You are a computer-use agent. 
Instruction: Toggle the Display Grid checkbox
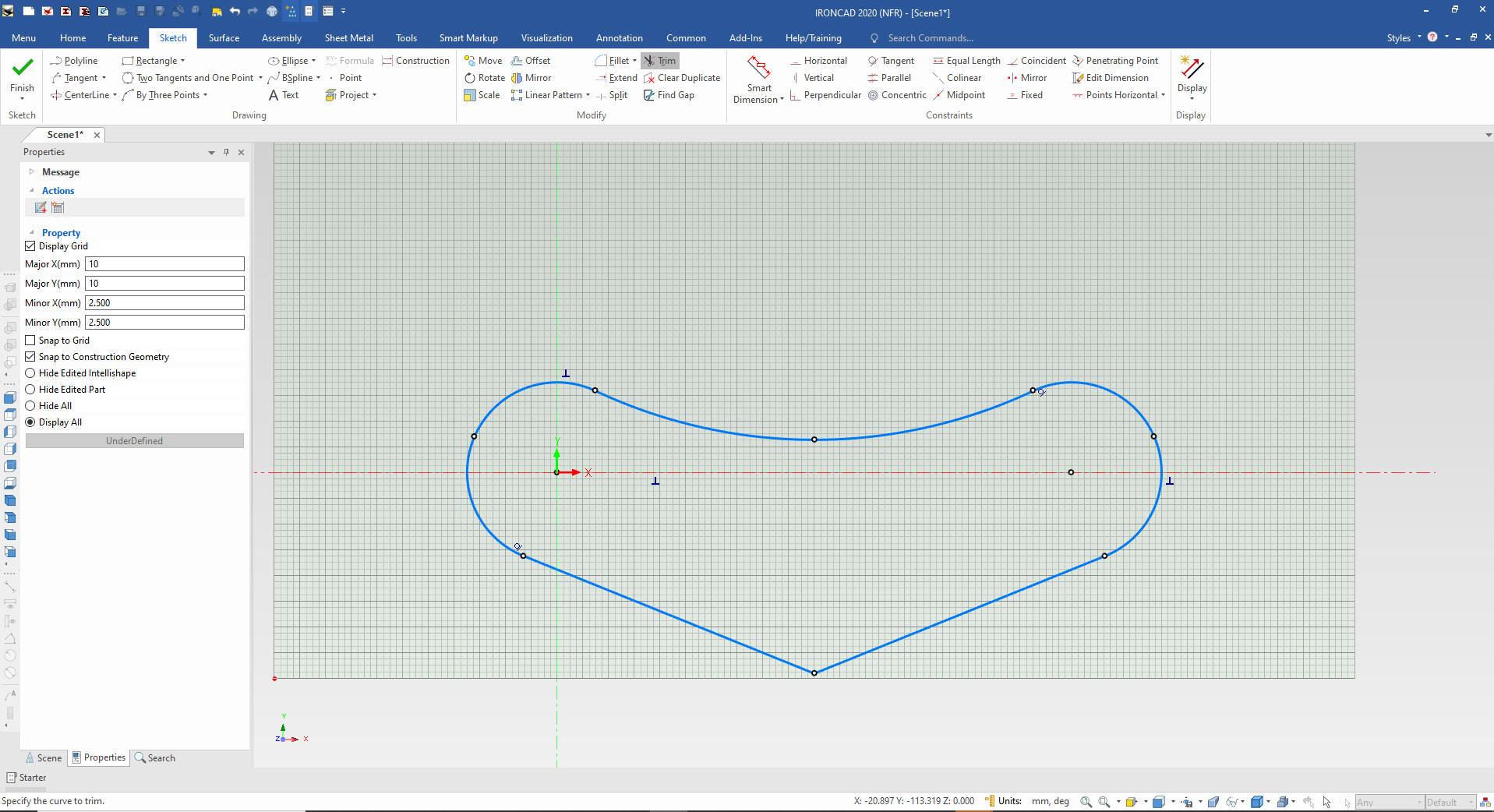(x=30, y=246)
